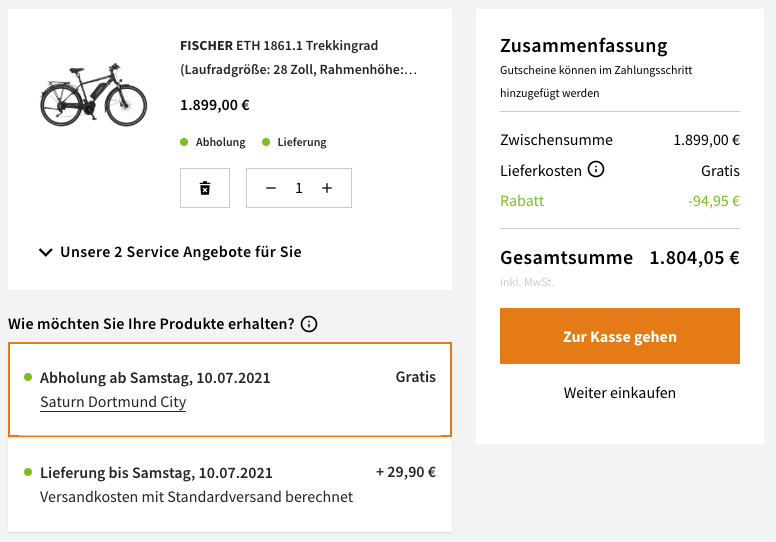Image resolution: width=776 pixels, height=542 pixels.
Task: Click the green Rabatt discount row
Action: point(620,201)
